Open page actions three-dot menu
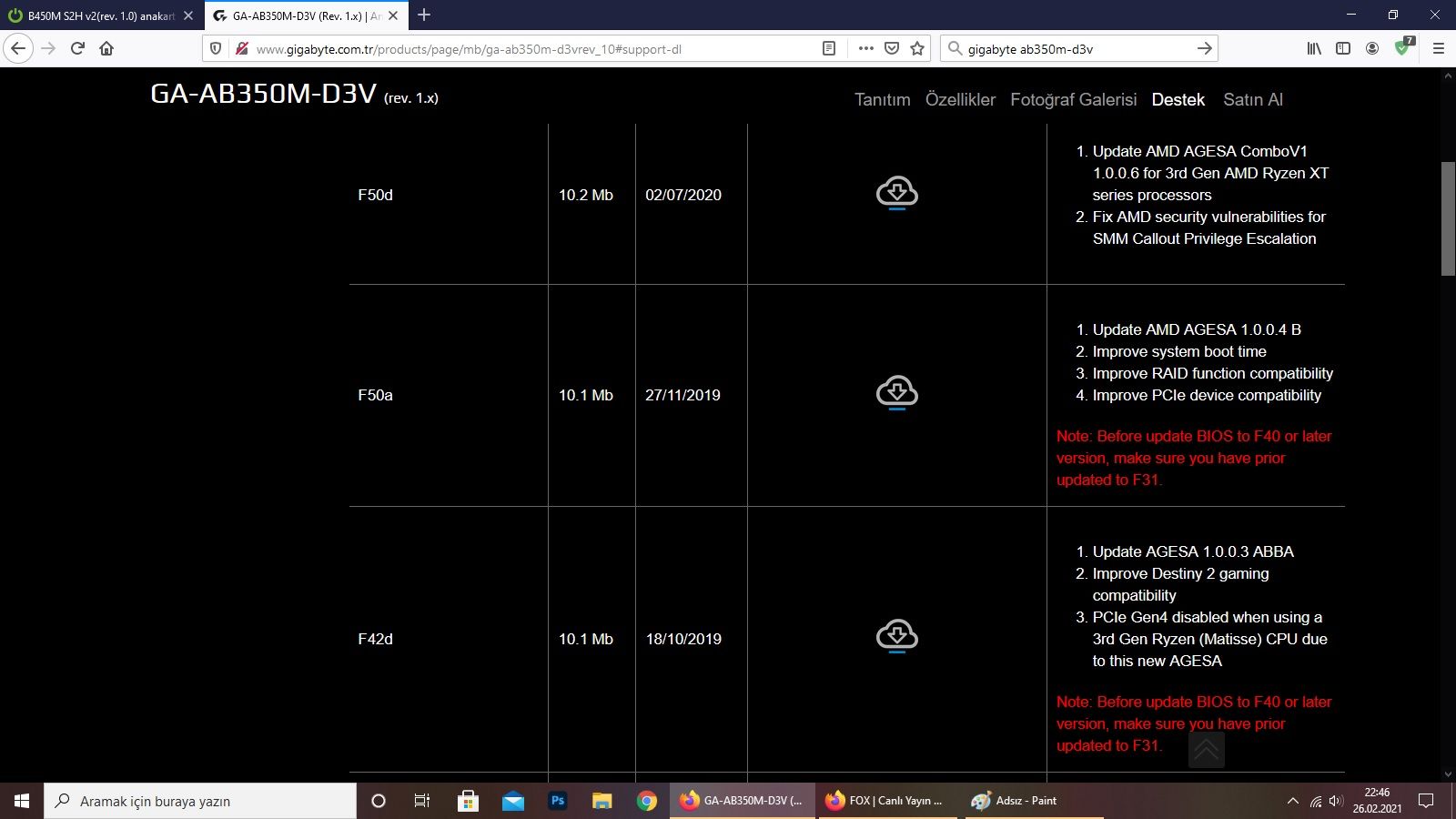 [x=865, y=48]
